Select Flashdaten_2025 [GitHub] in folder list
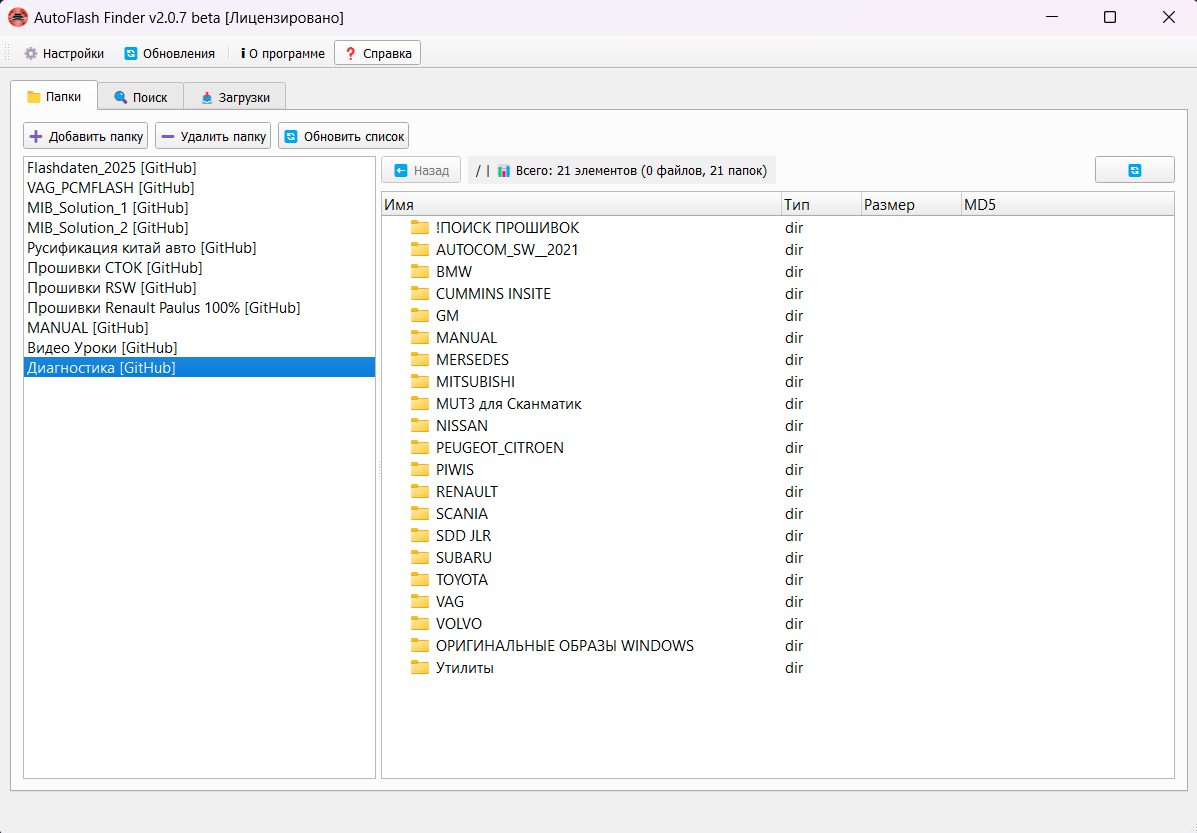 112,168
